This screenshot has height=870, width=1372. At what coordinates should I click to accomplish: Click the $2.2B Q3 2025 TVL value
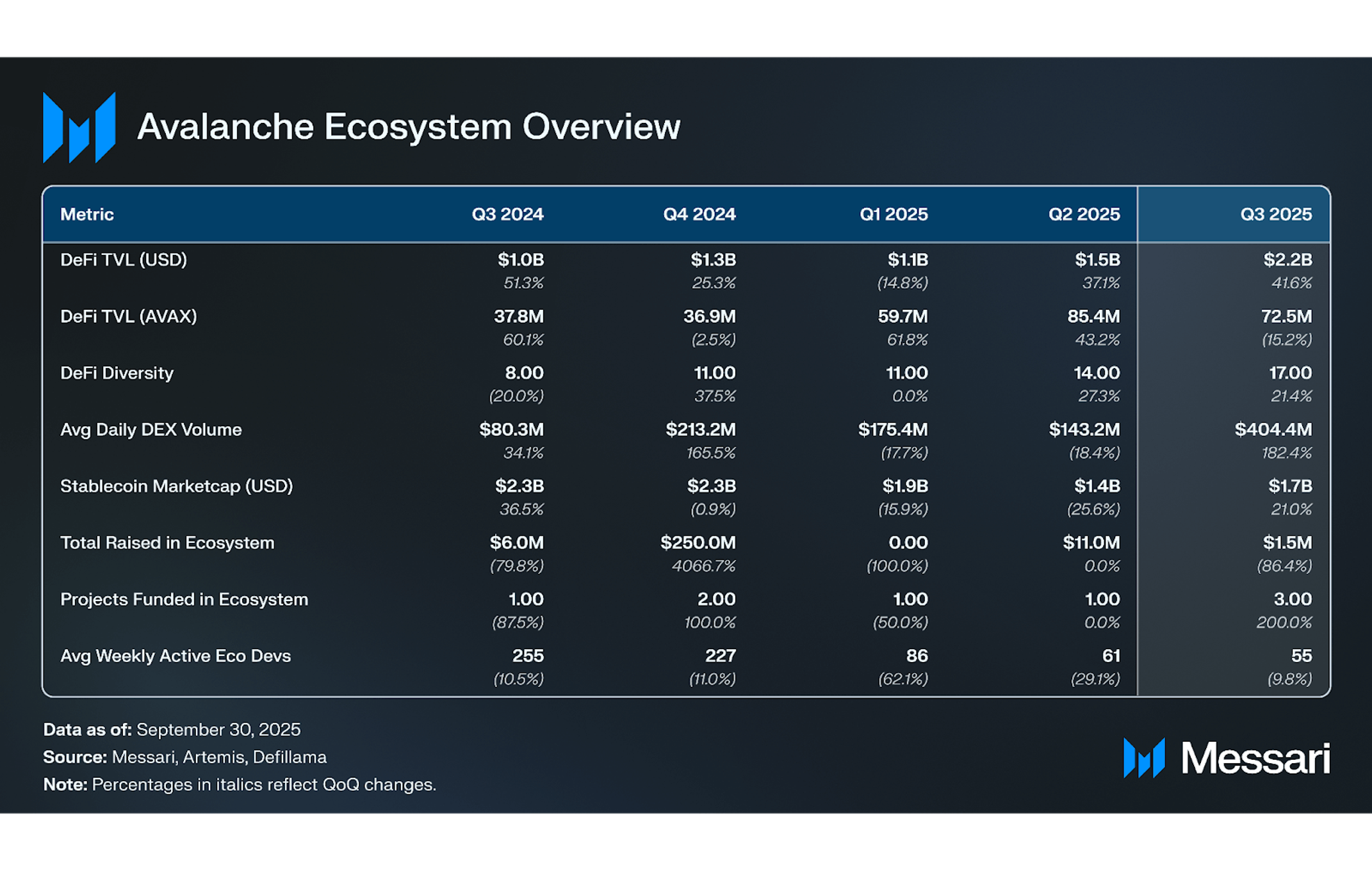click(x=1287, y=260)
